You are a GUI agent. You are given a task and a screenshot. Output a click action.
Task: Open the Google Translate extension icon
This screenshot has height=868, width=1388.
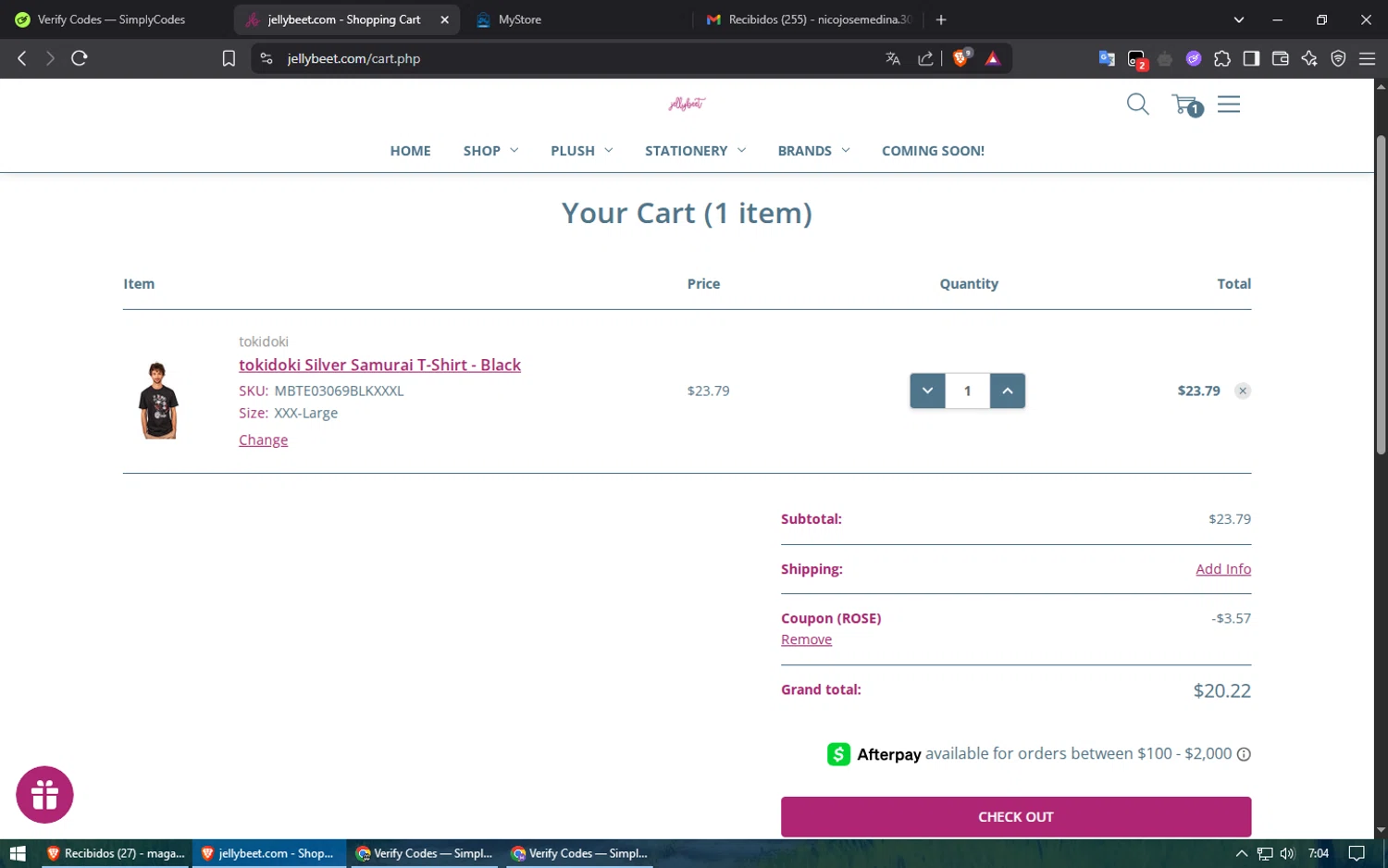1107,58
